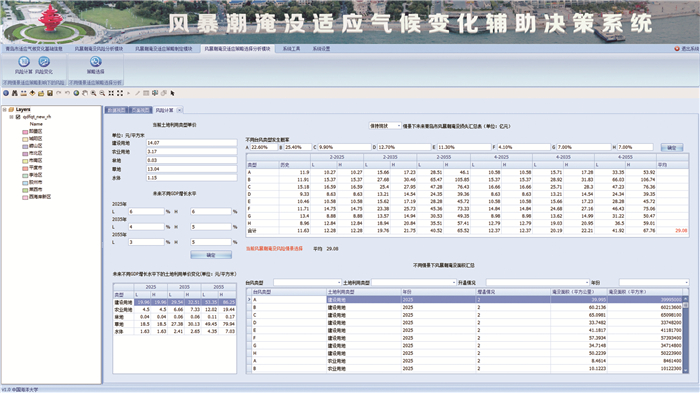This screenshot has height=393, width=700.
Task: Click typhoon B probability field 25.40%
Action: tap(298, 147)
